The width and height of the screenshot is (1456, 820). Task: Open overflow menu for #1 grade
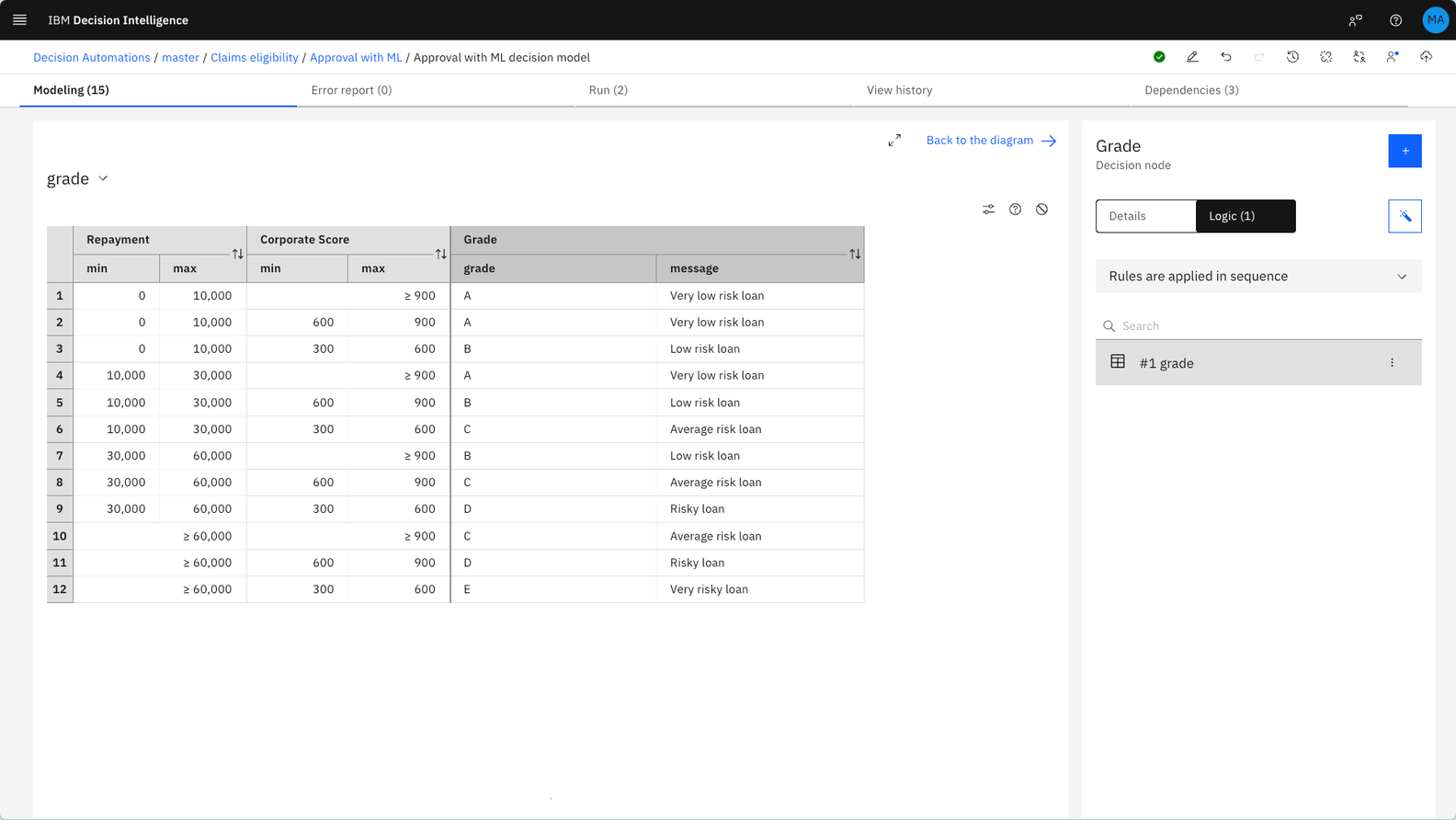point(1392,363)
